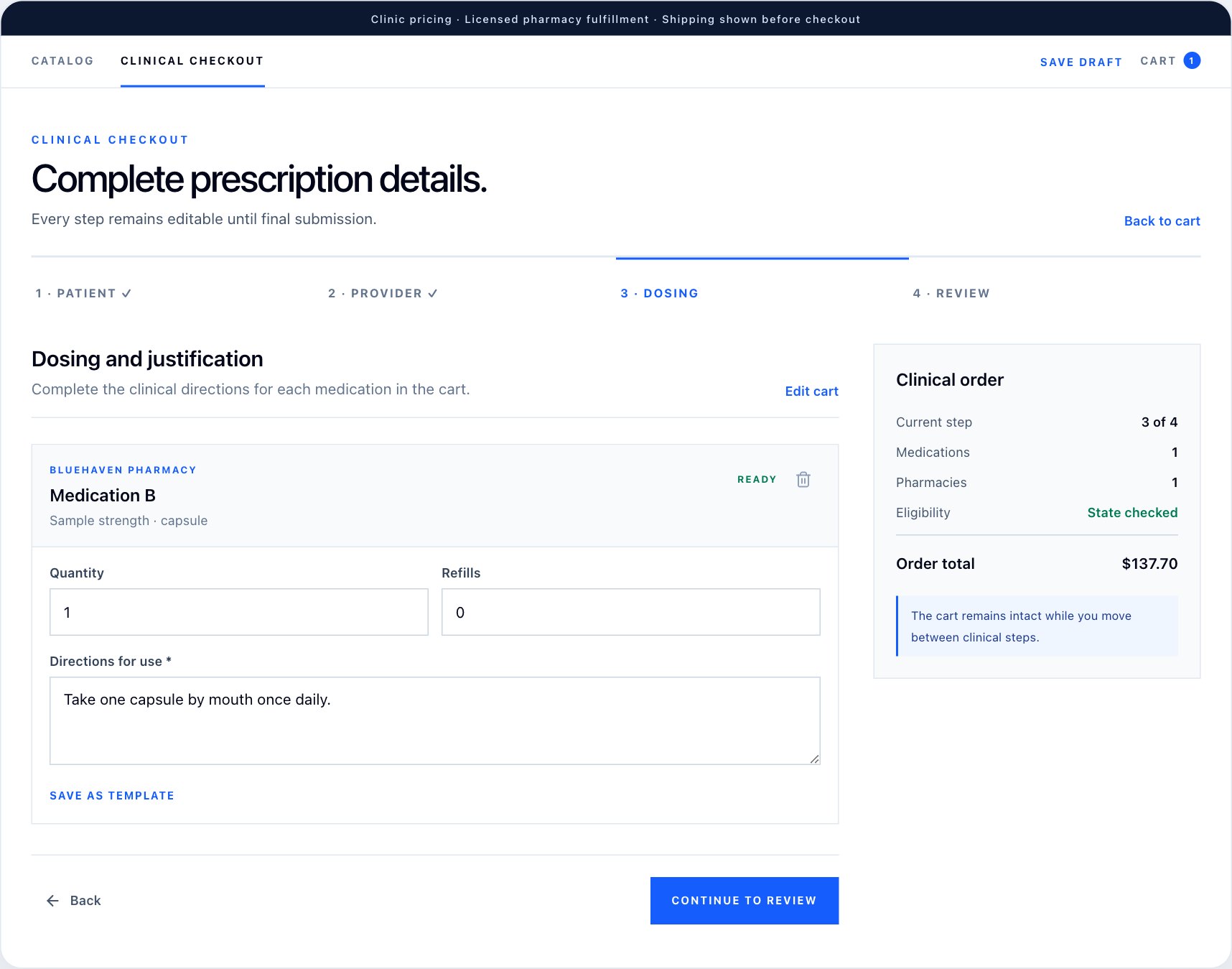Click 'Sample strength · capsule' text
The height and width of the screenshot is (969, 1232).
(x=129, y=520)
